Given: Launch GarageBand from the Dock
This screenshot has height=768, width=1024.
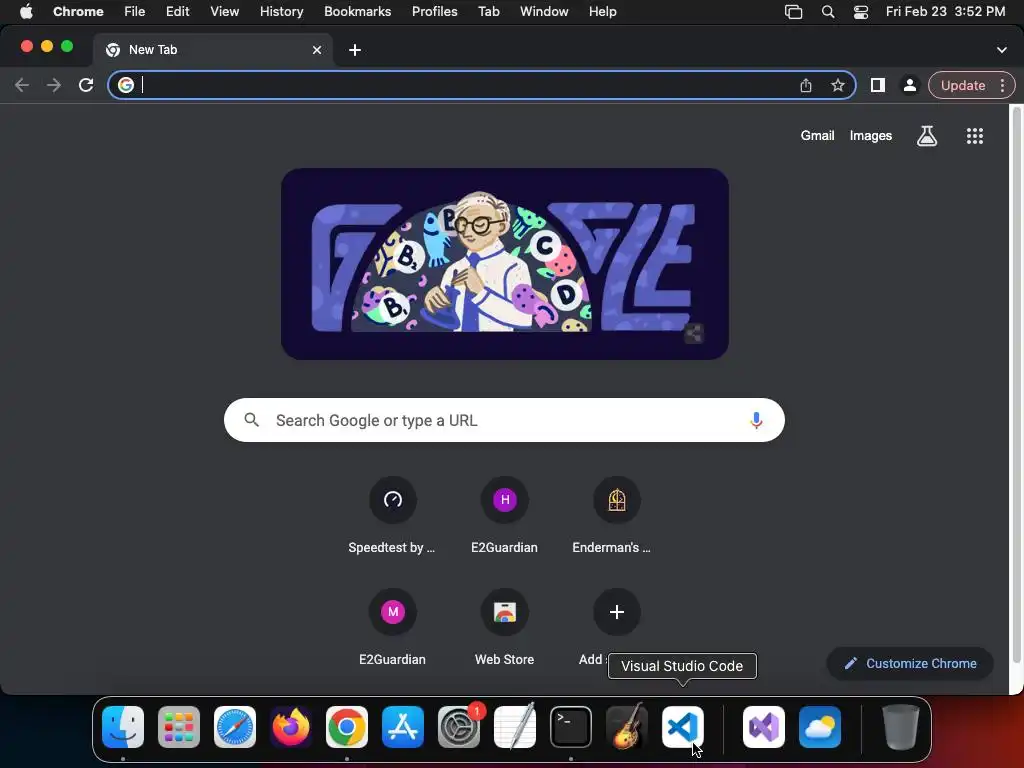Looking at the screenshot, I should 627,727.
